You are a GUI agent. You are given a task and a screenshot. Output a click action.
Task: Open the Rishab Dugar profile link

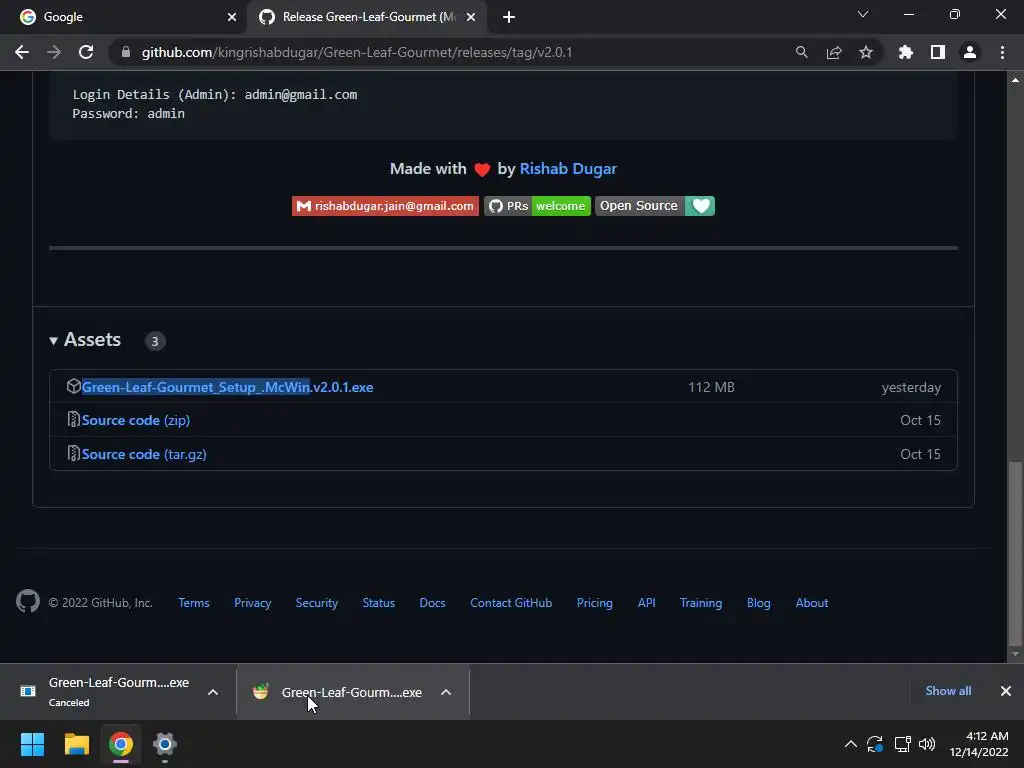[568, 168]
